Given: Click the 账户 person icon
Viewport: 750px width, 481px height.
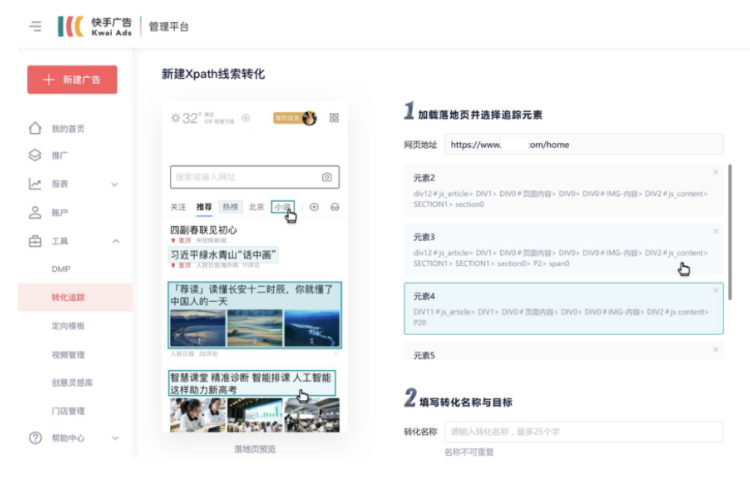Looking at the screenshot, I should [35, 212].
